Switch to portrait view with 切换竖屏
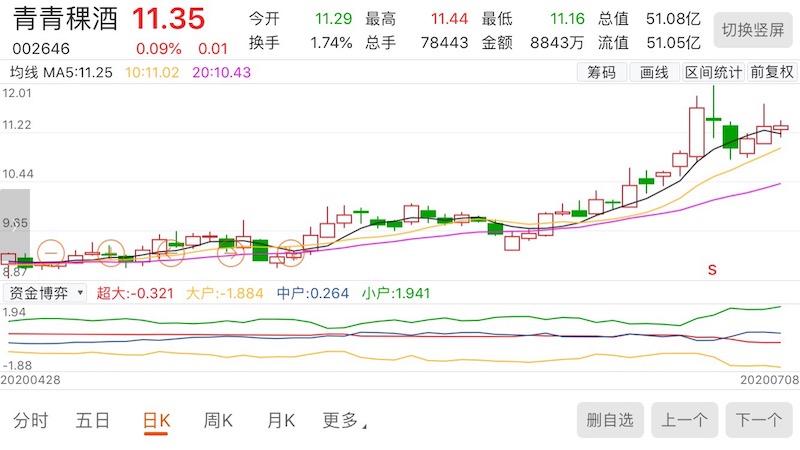 (x=753, y=30)
